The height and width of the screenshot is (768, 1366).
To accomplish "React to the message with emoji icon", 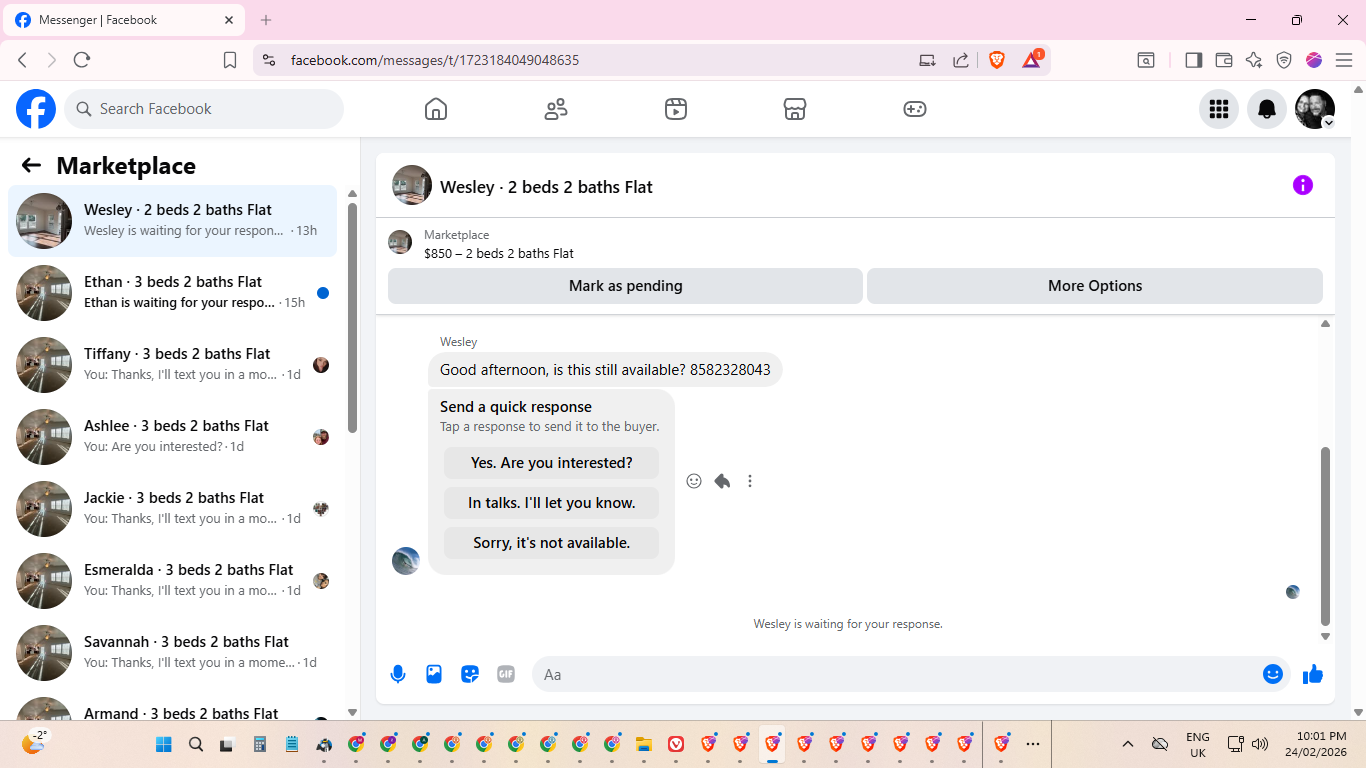I will pos(694,481).
